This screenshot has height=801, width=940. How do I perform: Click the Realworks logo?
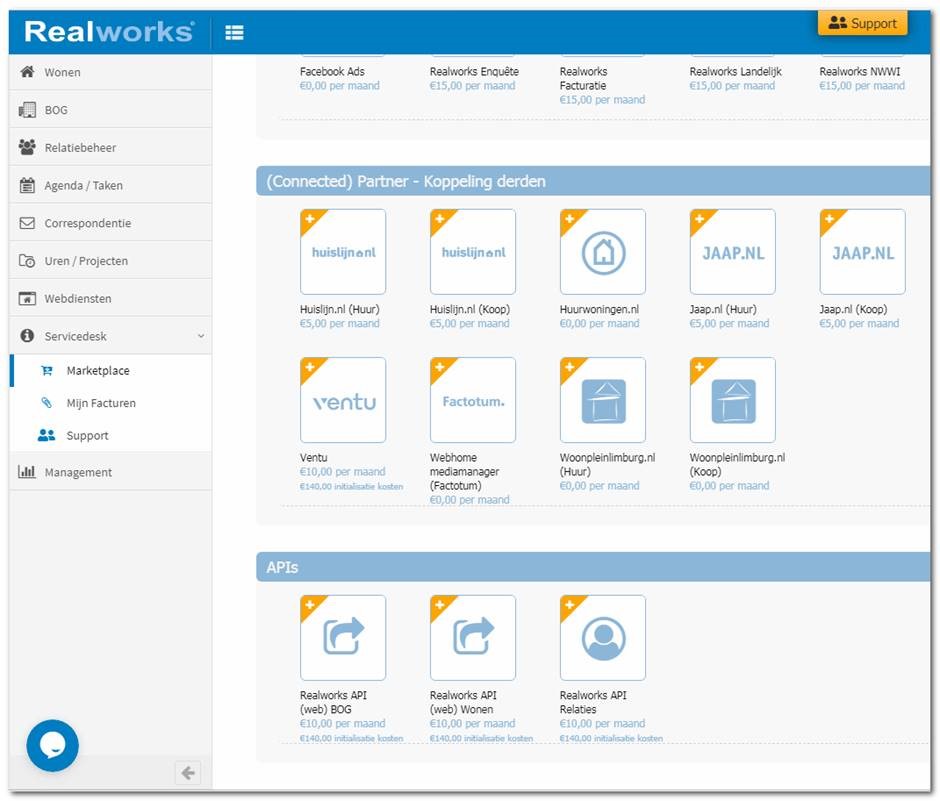[x=109, y=31]
